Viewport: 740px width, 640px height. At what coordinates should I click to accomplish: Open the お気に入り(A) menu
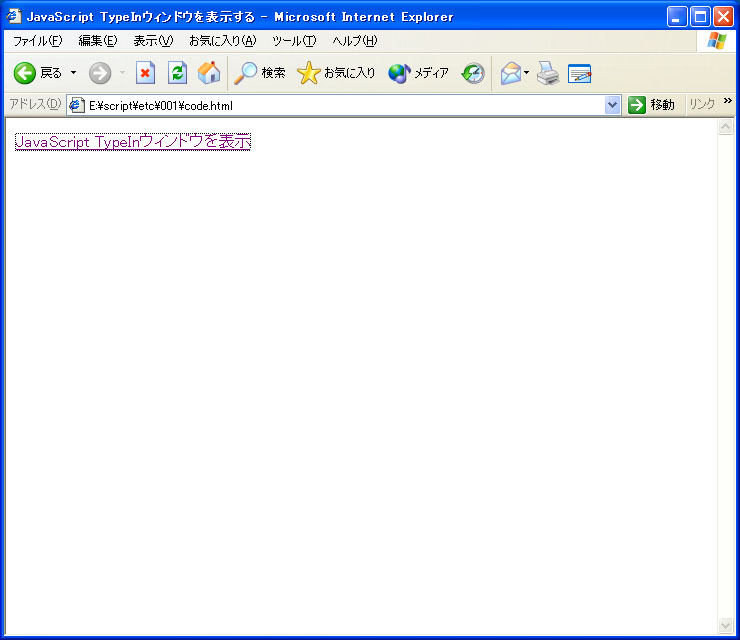coord(222,41)
